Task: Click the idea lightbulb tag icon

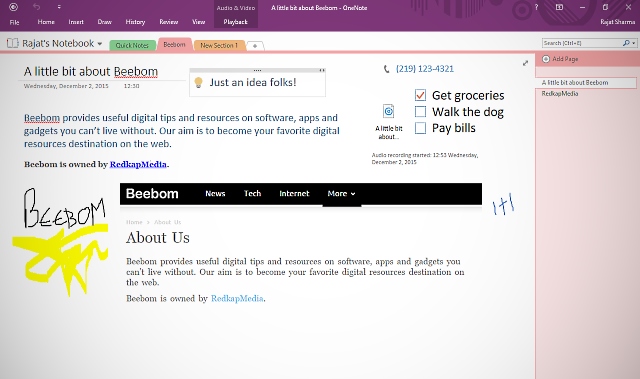Action: tap(198, 82)
